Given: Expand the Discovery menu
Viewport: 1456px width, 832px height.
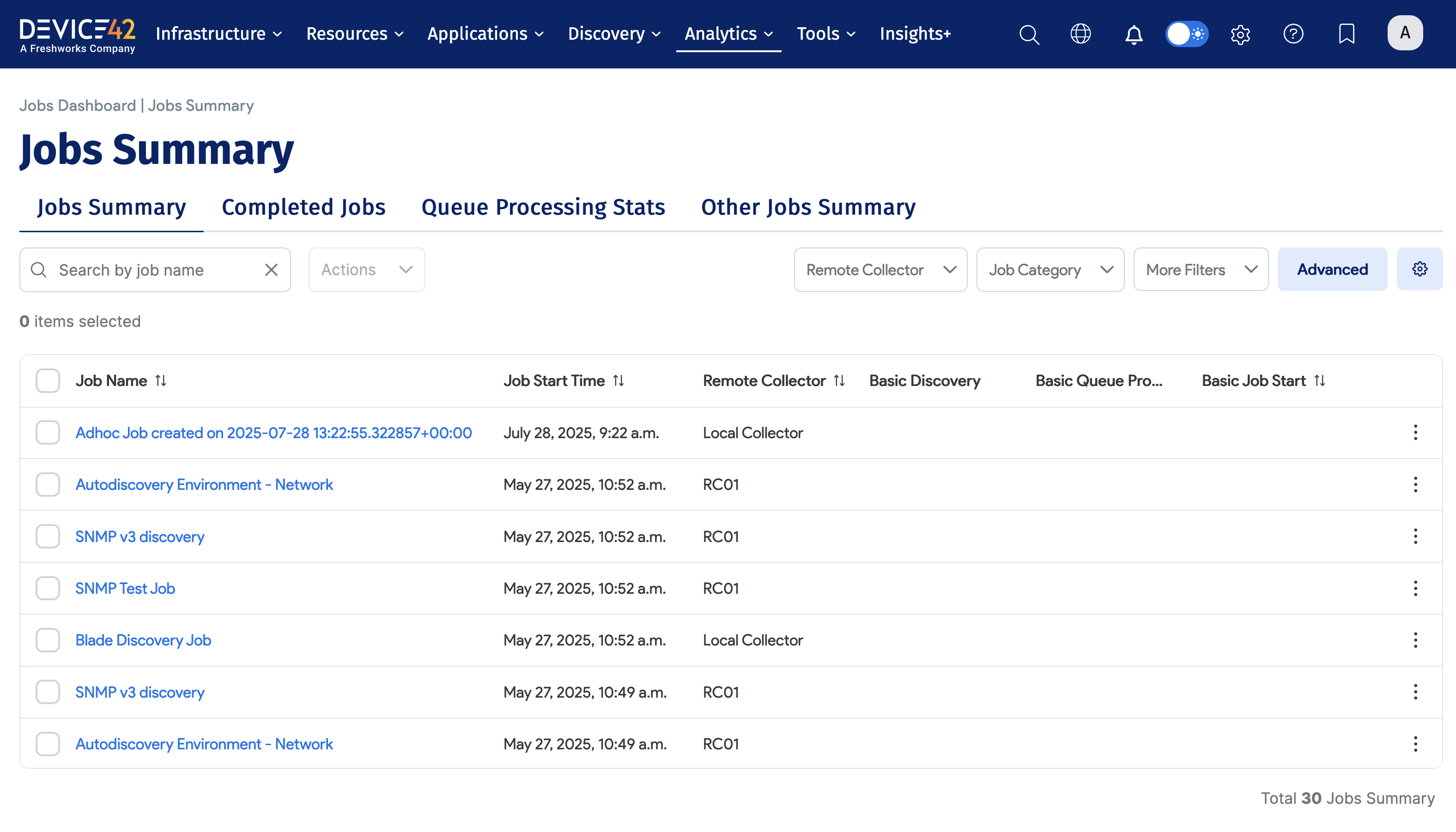Looking at the screenshot, I should [x=614, y=34].
